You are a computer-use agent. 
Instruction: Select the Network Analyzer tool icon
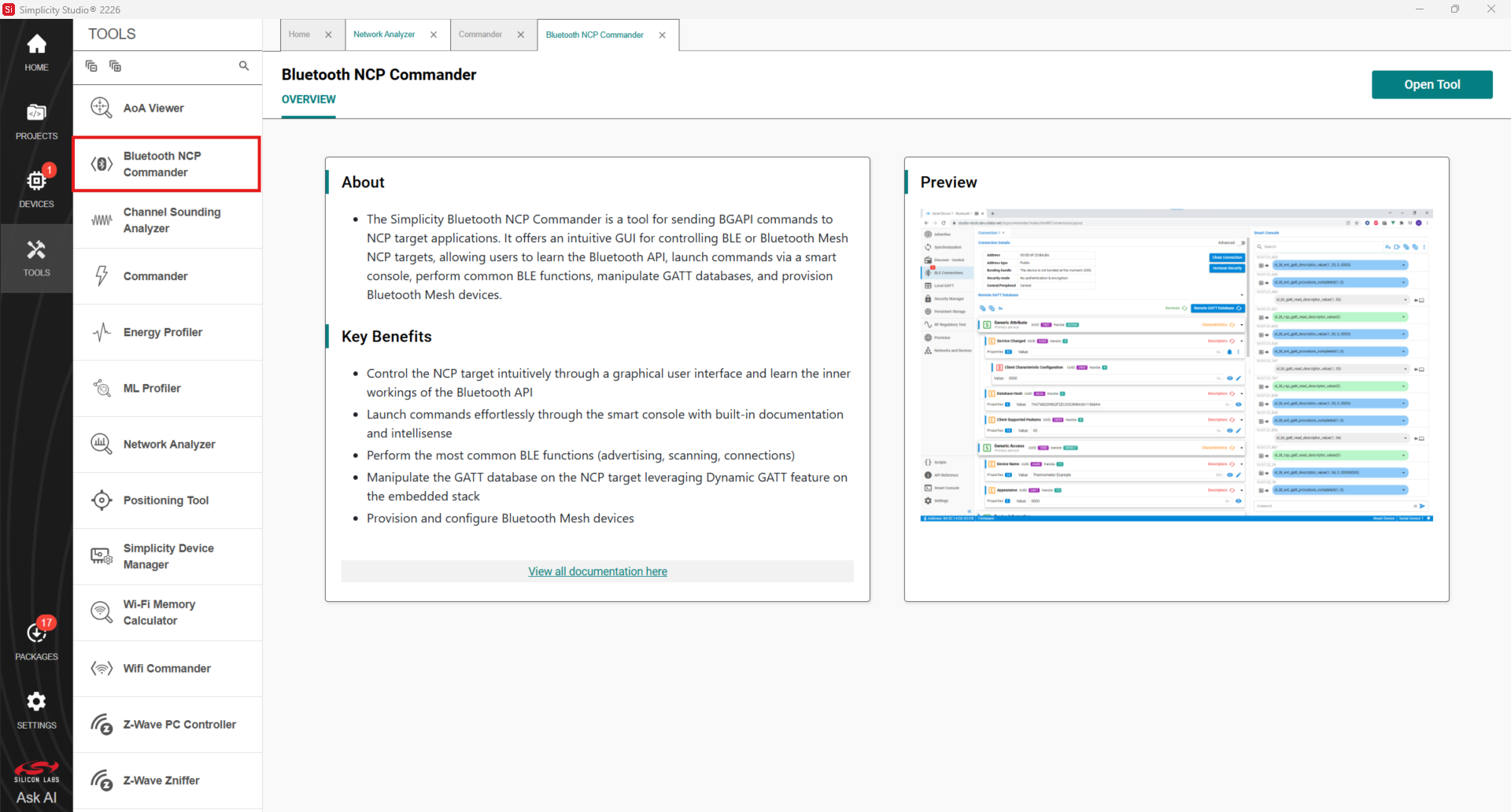coord(102,444)
